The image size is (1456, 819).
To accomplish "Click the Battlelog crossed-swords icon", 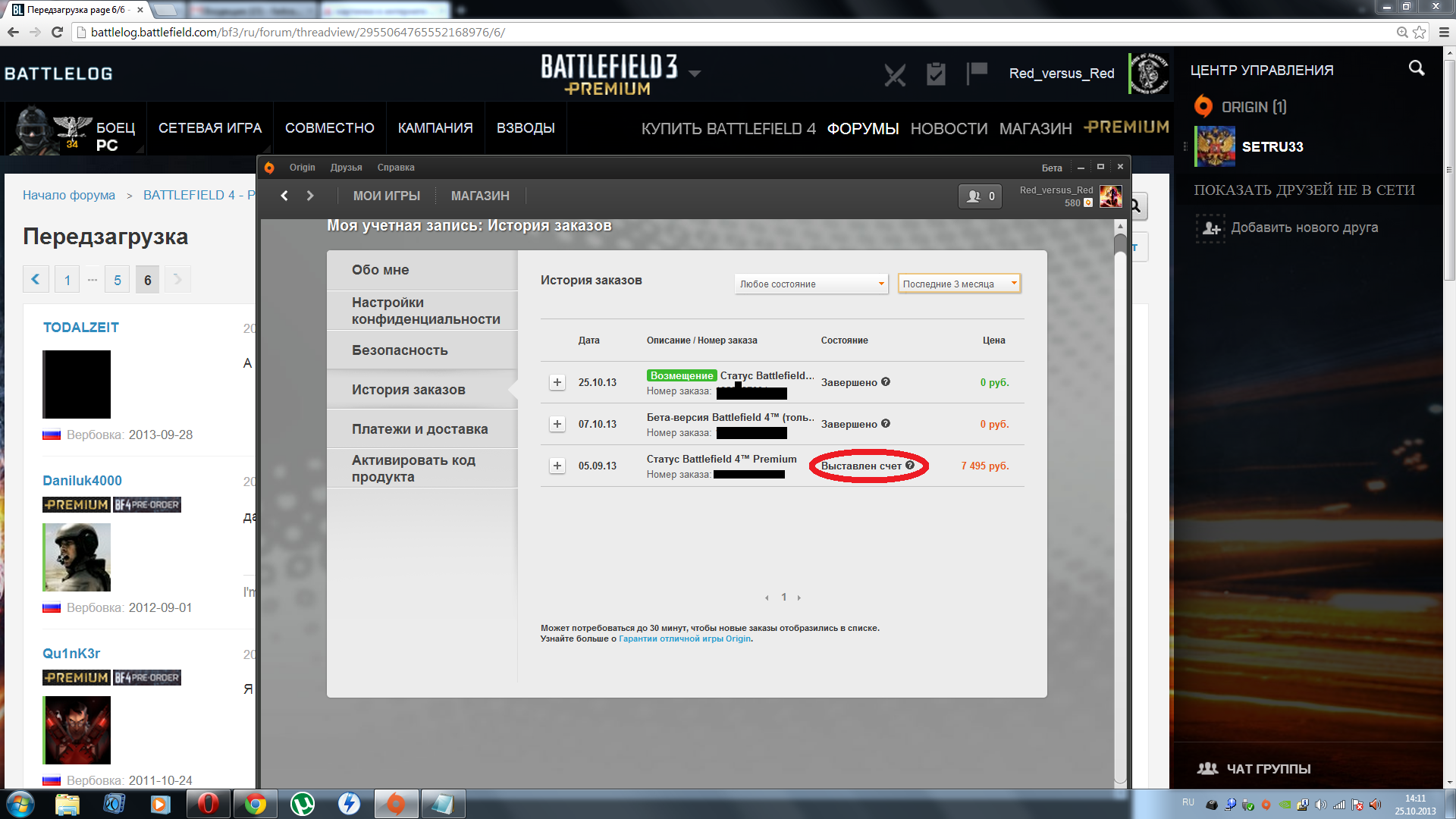I will coord(895,74).
